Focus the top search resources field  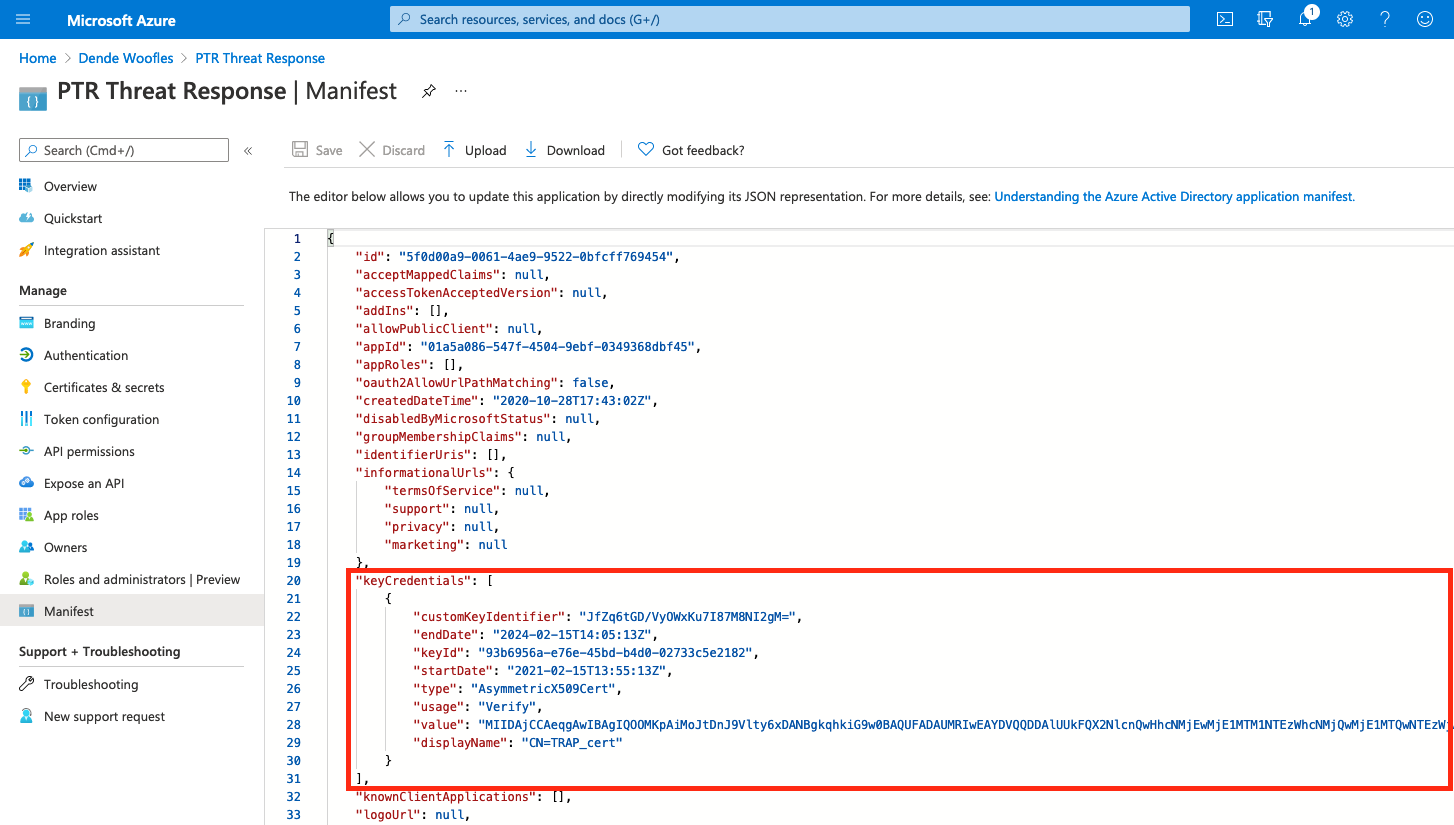click(790, 19)
